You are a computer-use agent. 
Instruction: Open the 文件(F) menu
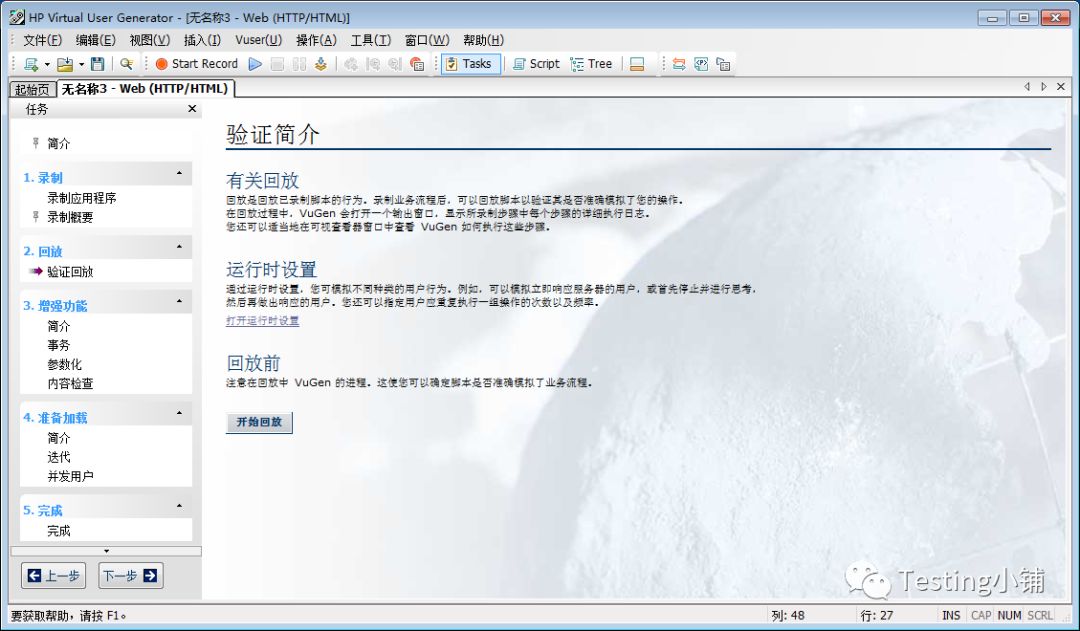pos(43,41)
